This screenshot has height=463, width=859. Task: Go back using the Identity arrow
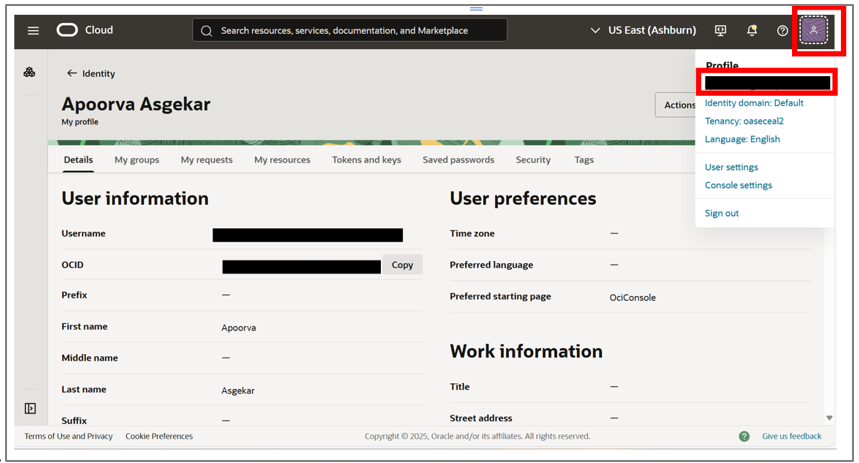tap(71, 73)
